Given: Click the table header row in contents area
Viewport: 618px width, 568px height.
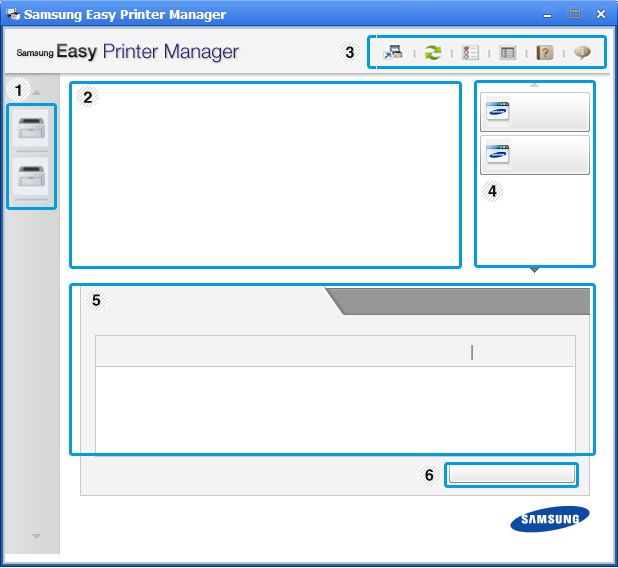Looking at the screenshot, I should coord(335,352).
